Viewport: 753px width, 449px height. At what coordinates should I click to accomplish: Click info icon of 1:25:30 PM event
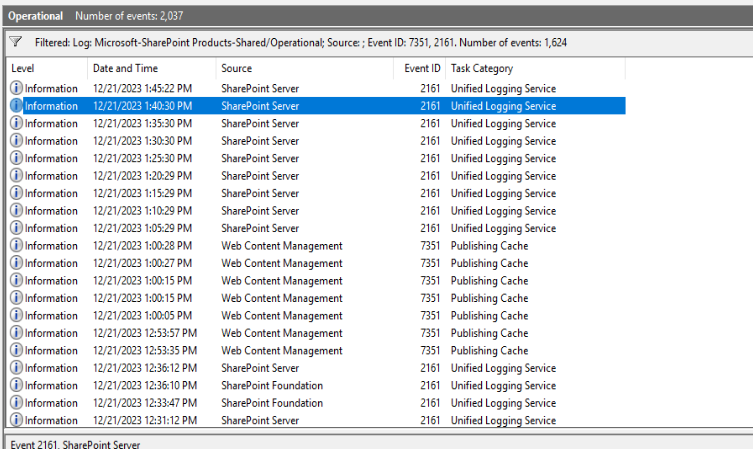(16, 158)
